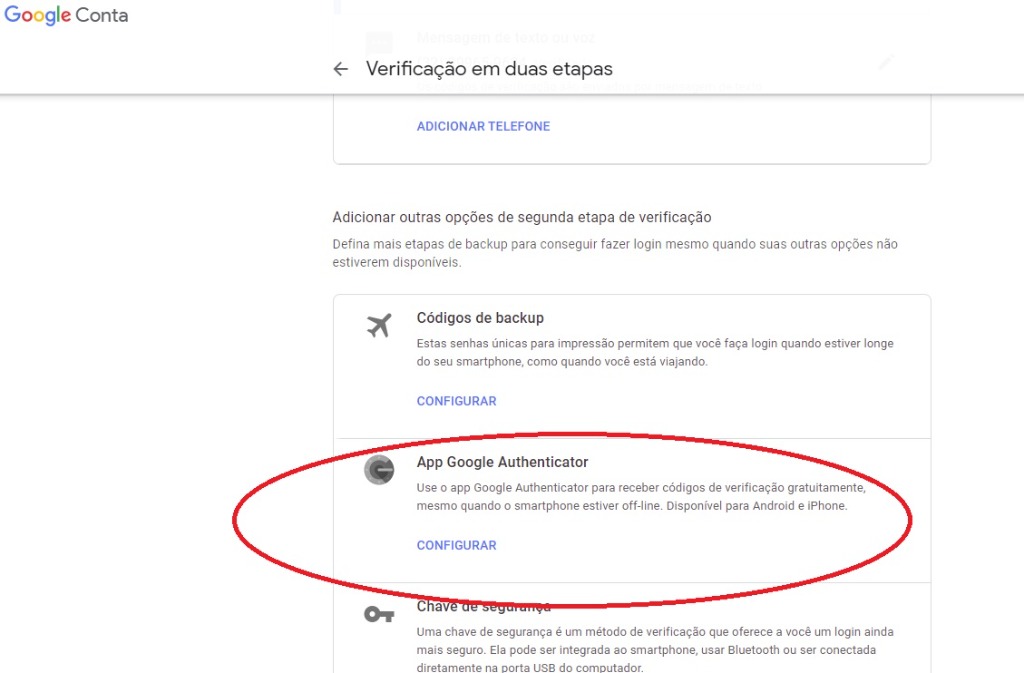Click the Adicionar outras opções section heading
Screen dimensions: 1024x673
(x=521, y=217)
